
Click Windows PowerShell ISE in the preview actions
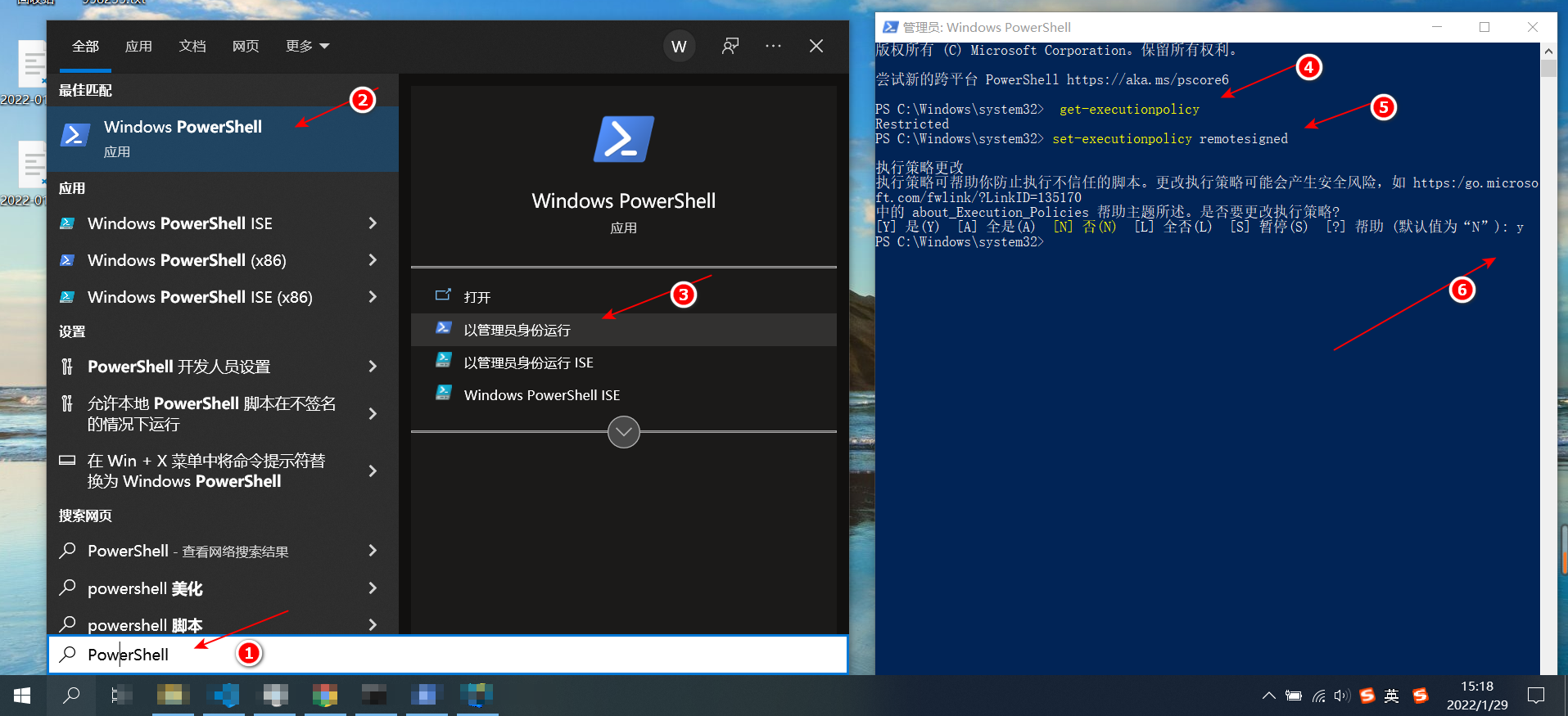[624, 395]
